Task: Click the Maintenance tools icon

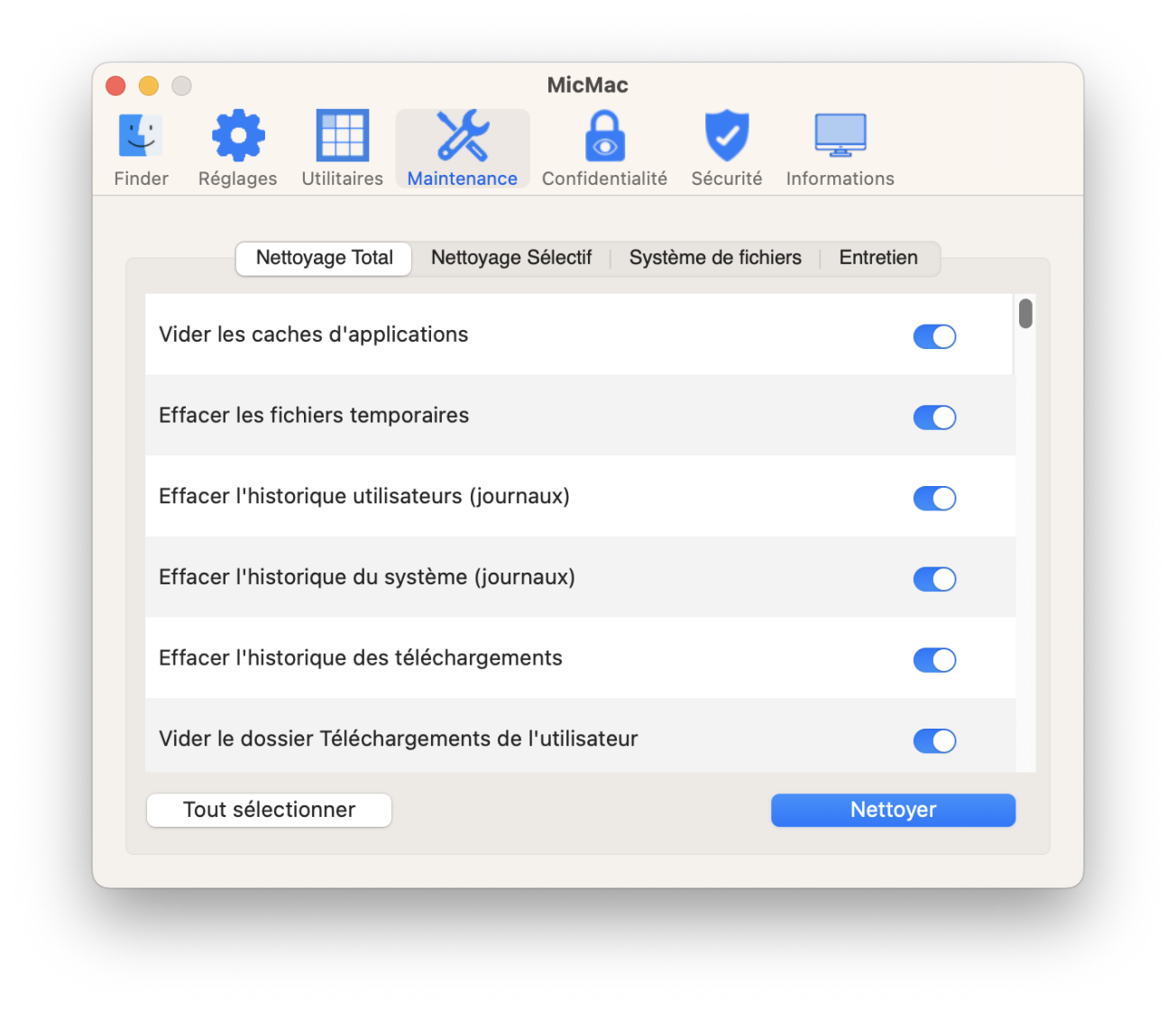Action: click(x=462, y=137)
